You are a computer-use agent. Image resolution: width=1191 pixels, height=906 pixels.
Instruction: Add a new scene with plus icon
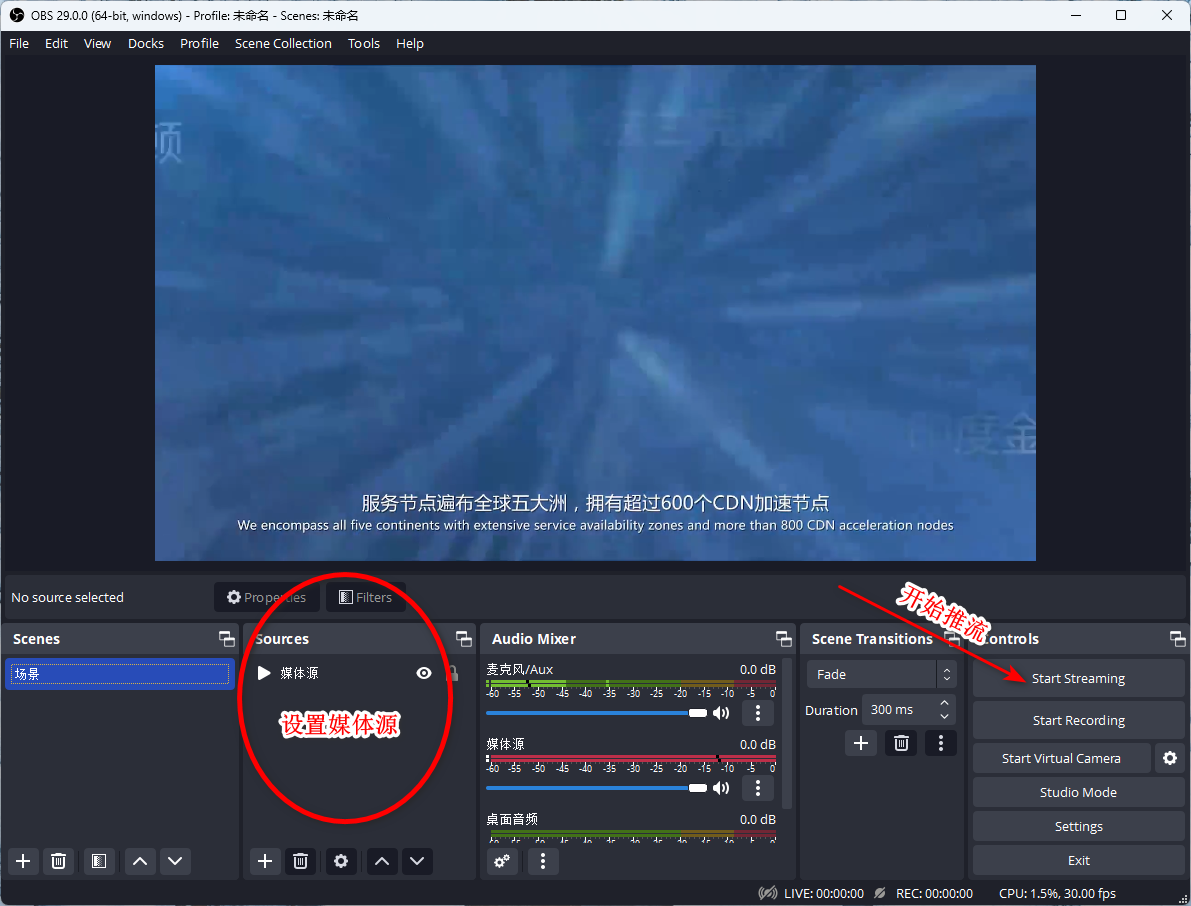23,860
